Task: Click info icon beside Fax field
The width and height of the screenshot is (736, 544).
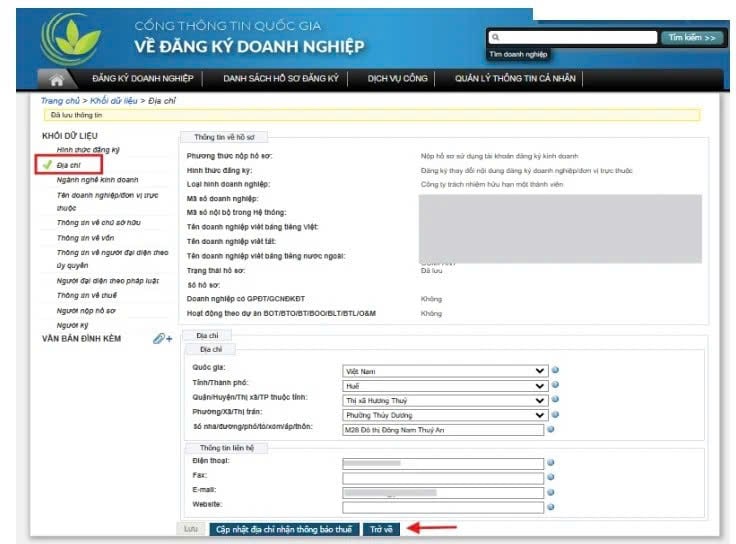Action: (551, 477)
